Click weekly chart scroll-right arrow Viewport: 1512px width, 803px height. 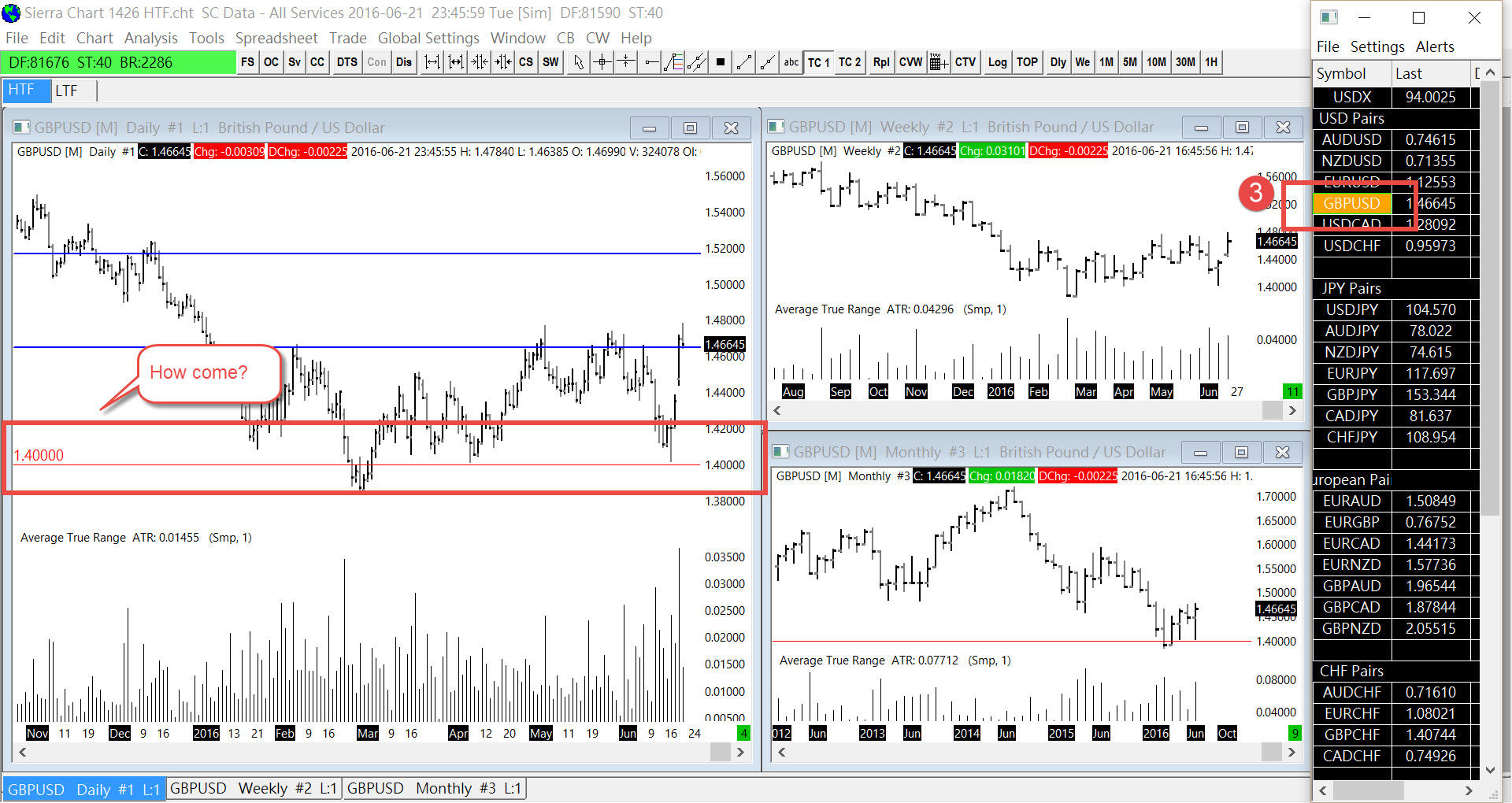point(1291,410)
